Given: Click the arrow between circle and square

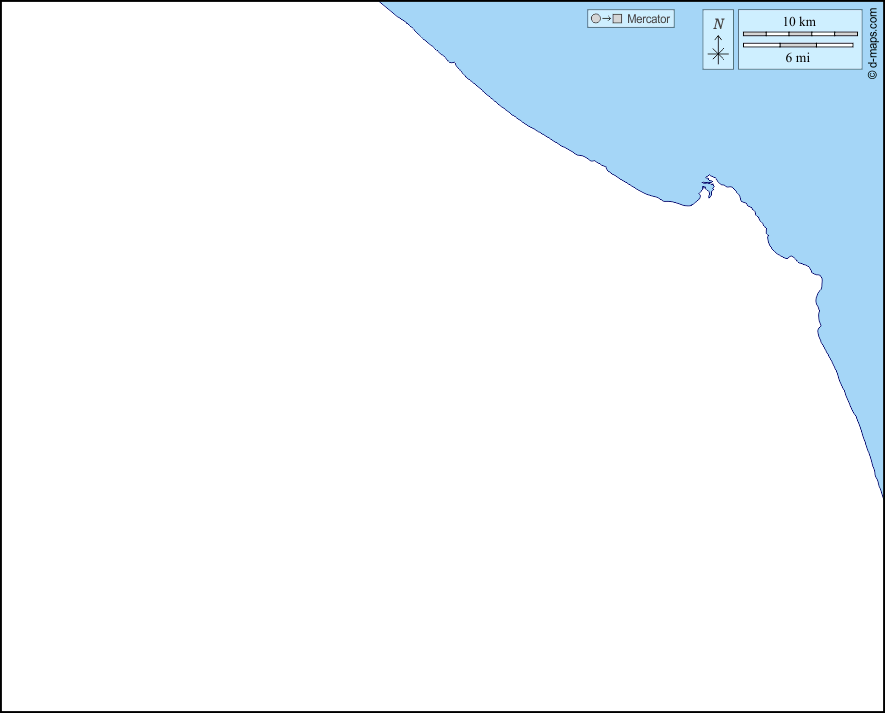Looking at the screenshot, I should click(606, 19).
